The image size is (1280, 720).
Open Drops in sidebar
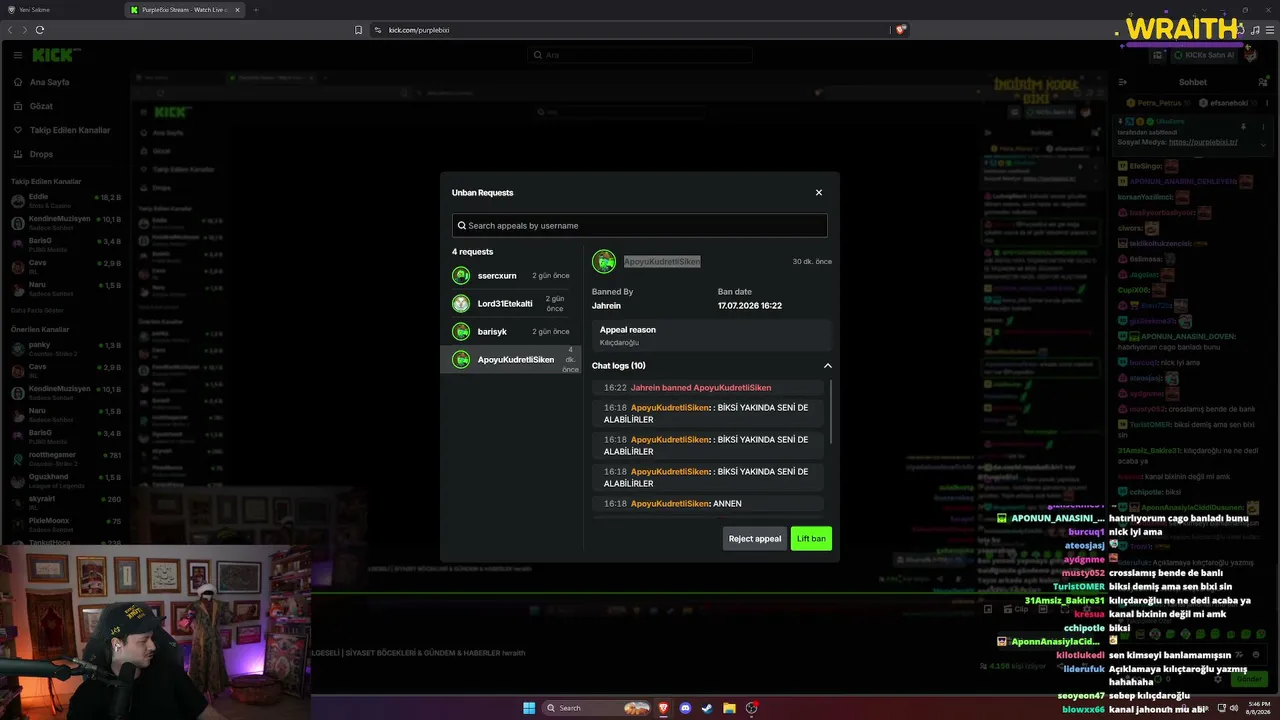(41, 154)
